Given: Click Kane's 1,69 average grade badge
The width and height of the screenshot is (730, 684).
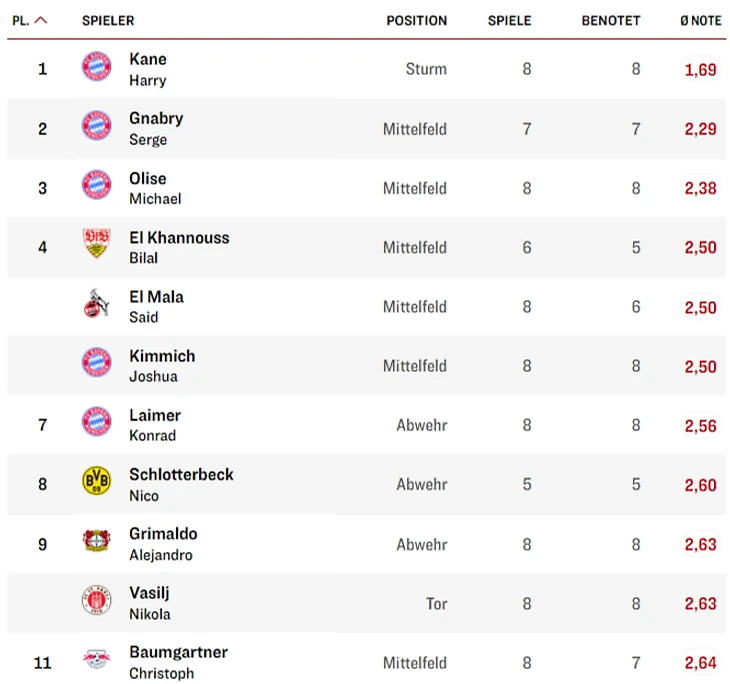Looking at the screenshot, I should tap(700, 70).
